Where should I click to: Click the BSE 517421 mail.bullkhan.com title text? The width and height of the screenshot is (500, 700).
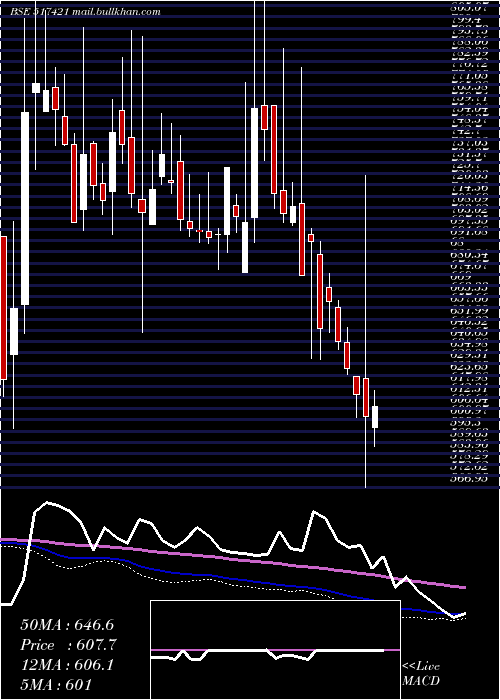[x=85, y=12]
